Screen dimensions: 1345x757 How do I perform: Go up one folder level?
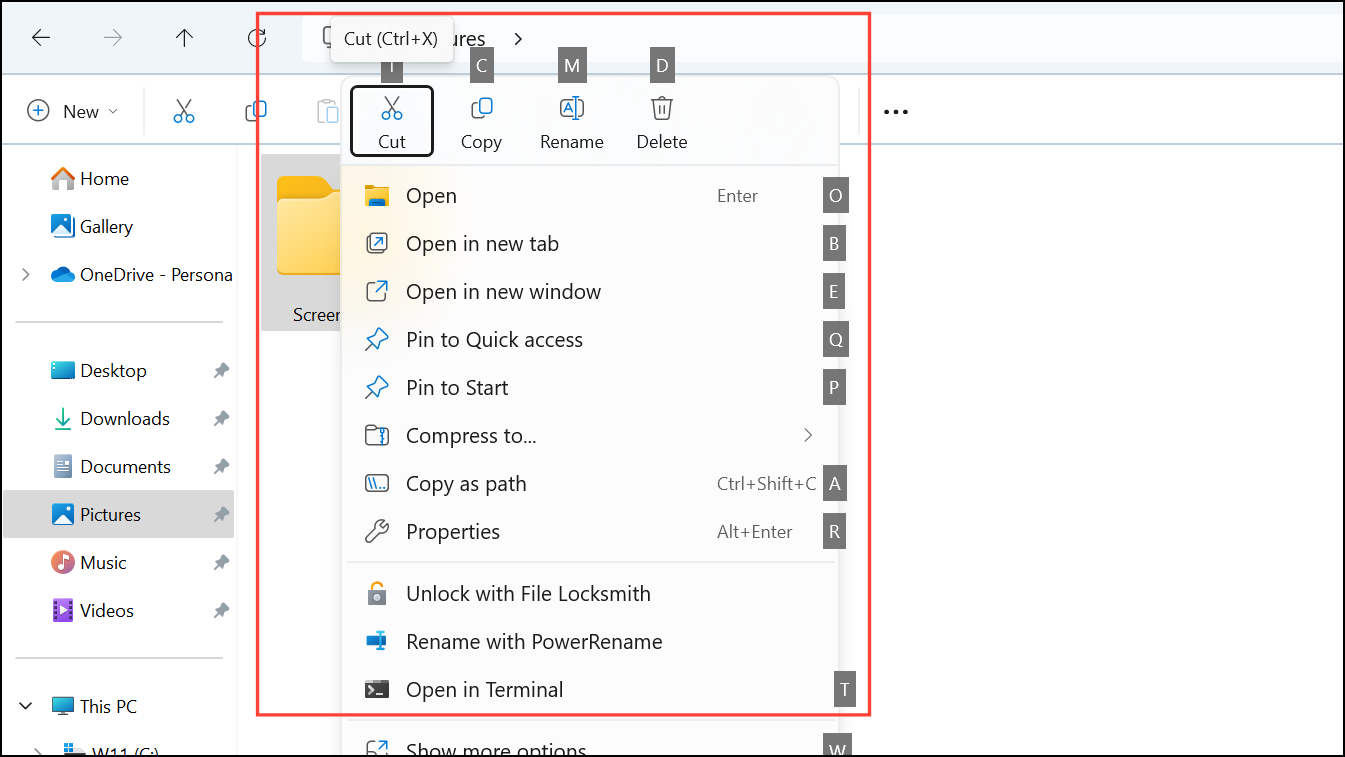tap(185, 38)
